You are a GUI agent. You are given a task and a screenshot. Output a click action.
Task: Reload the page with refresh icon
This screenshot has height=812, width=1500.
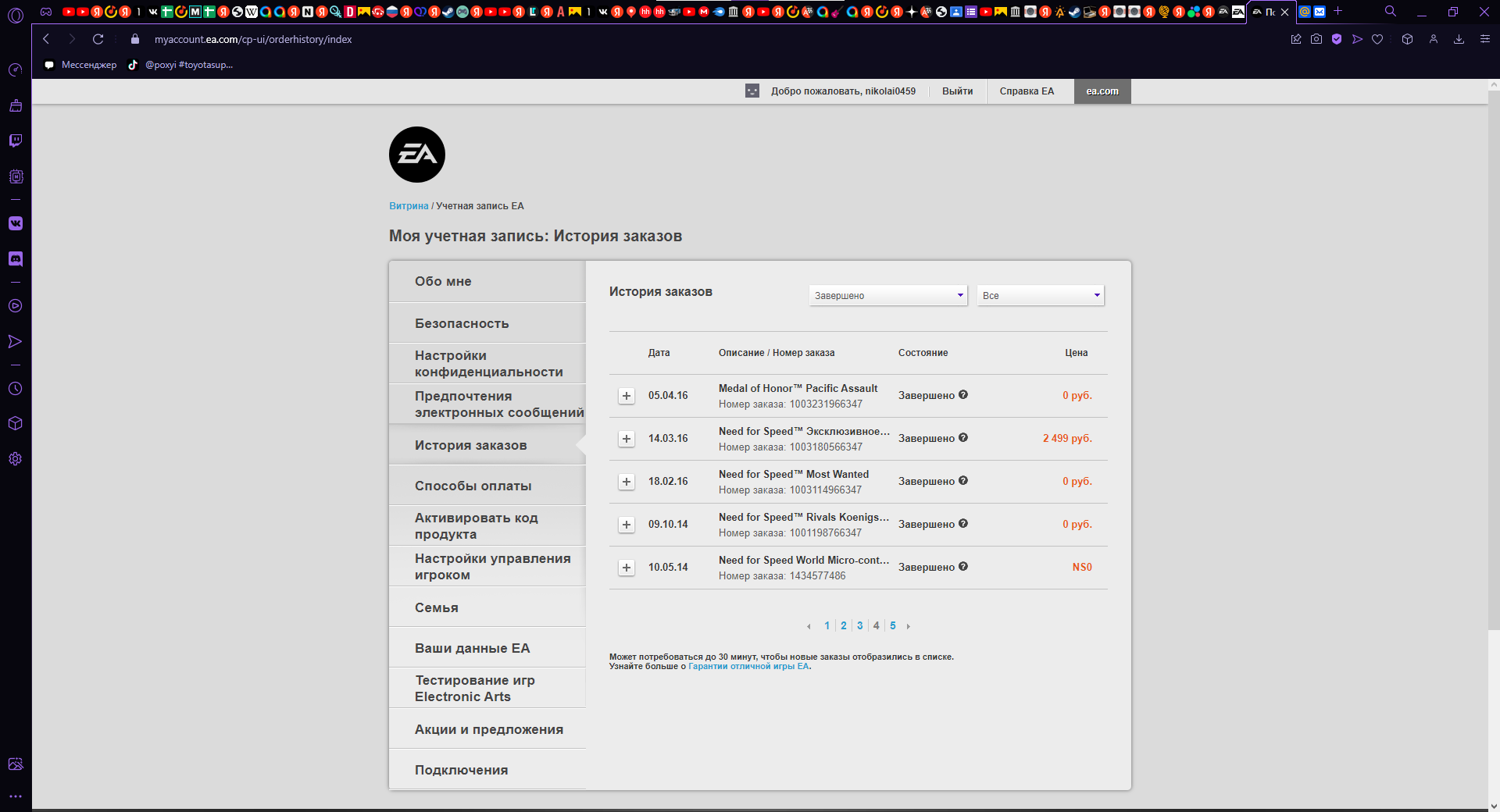click(x=98, y=39)
